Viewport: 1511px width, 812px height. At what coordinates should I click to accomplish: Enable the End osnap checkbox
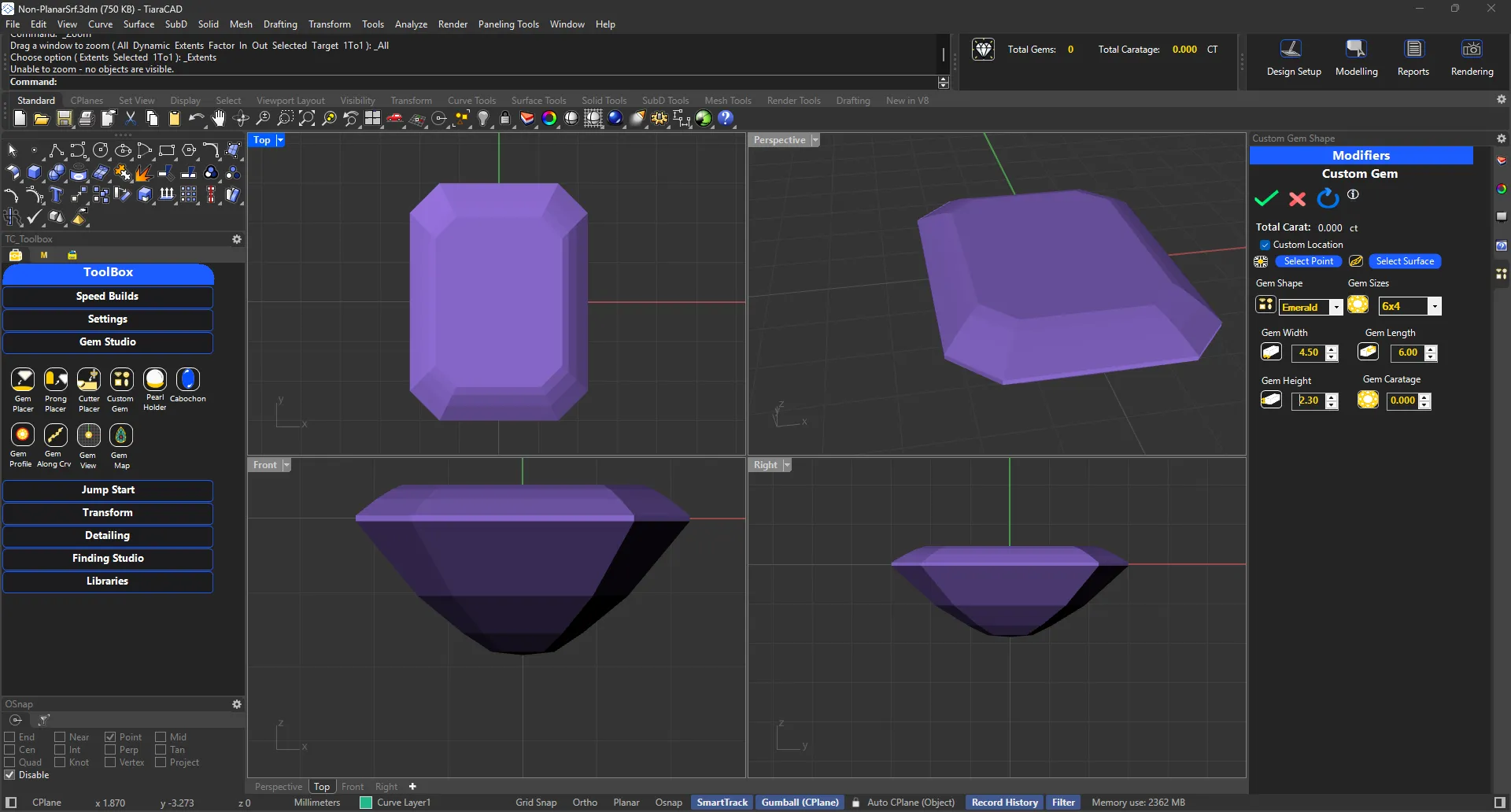tap(10, 737)
